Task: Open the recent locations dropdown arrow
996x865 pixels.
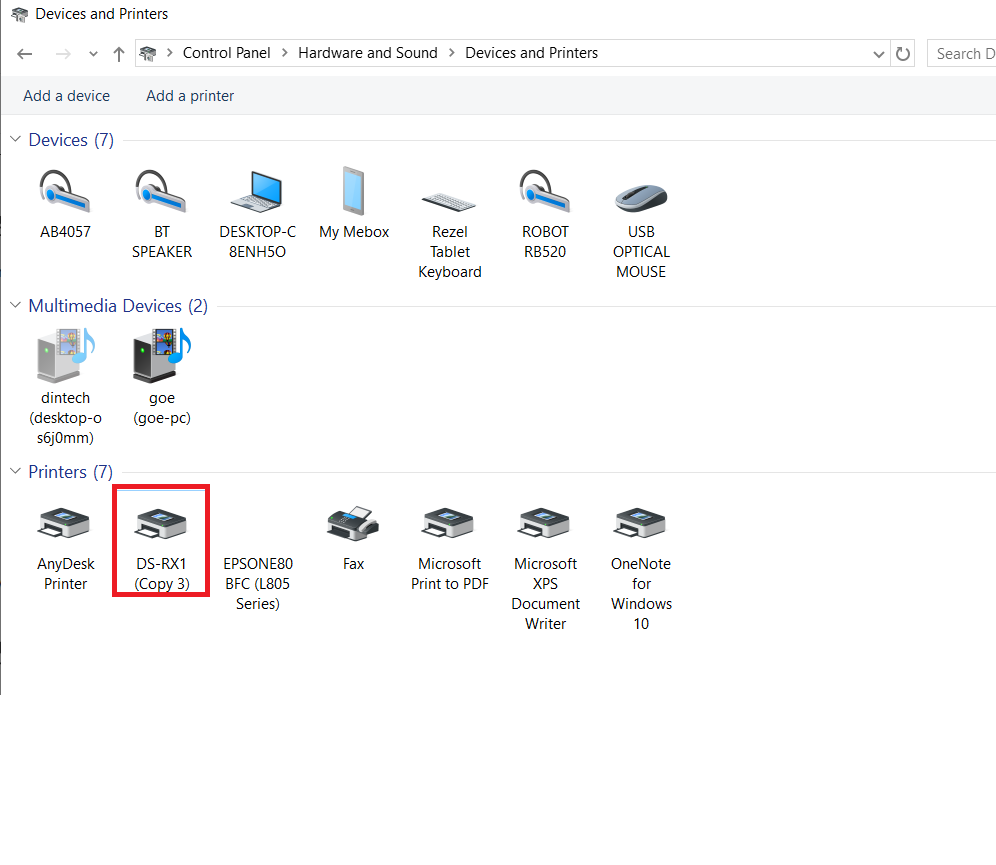Action: (93, 54)
